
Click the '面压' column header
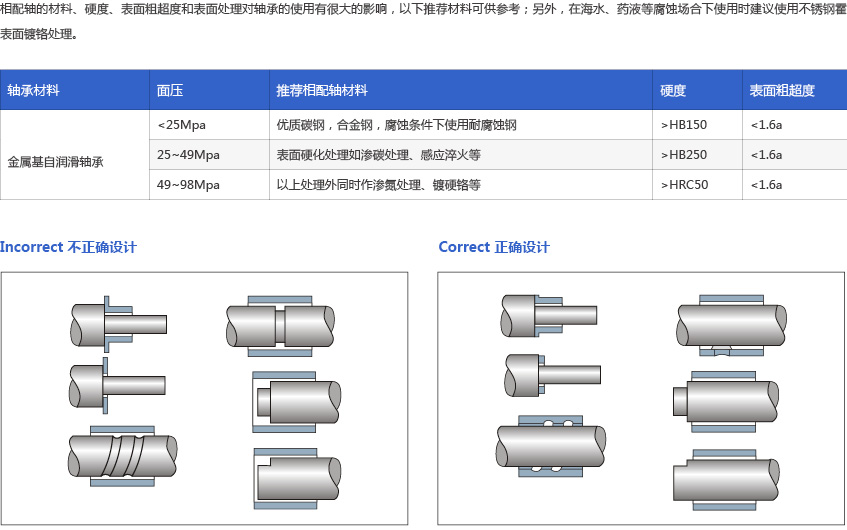(x=170, y=90)
